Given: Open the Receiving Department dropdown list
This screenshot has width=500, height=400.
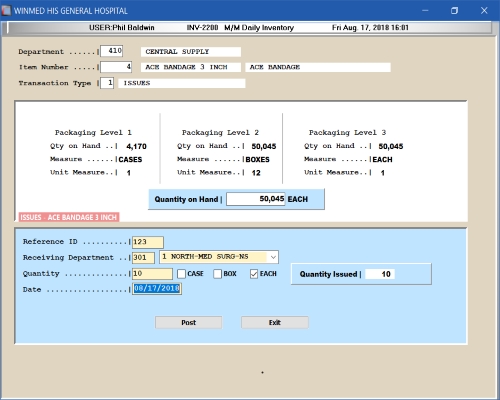Looking at the screenshot, I should [x=273, y=257].
